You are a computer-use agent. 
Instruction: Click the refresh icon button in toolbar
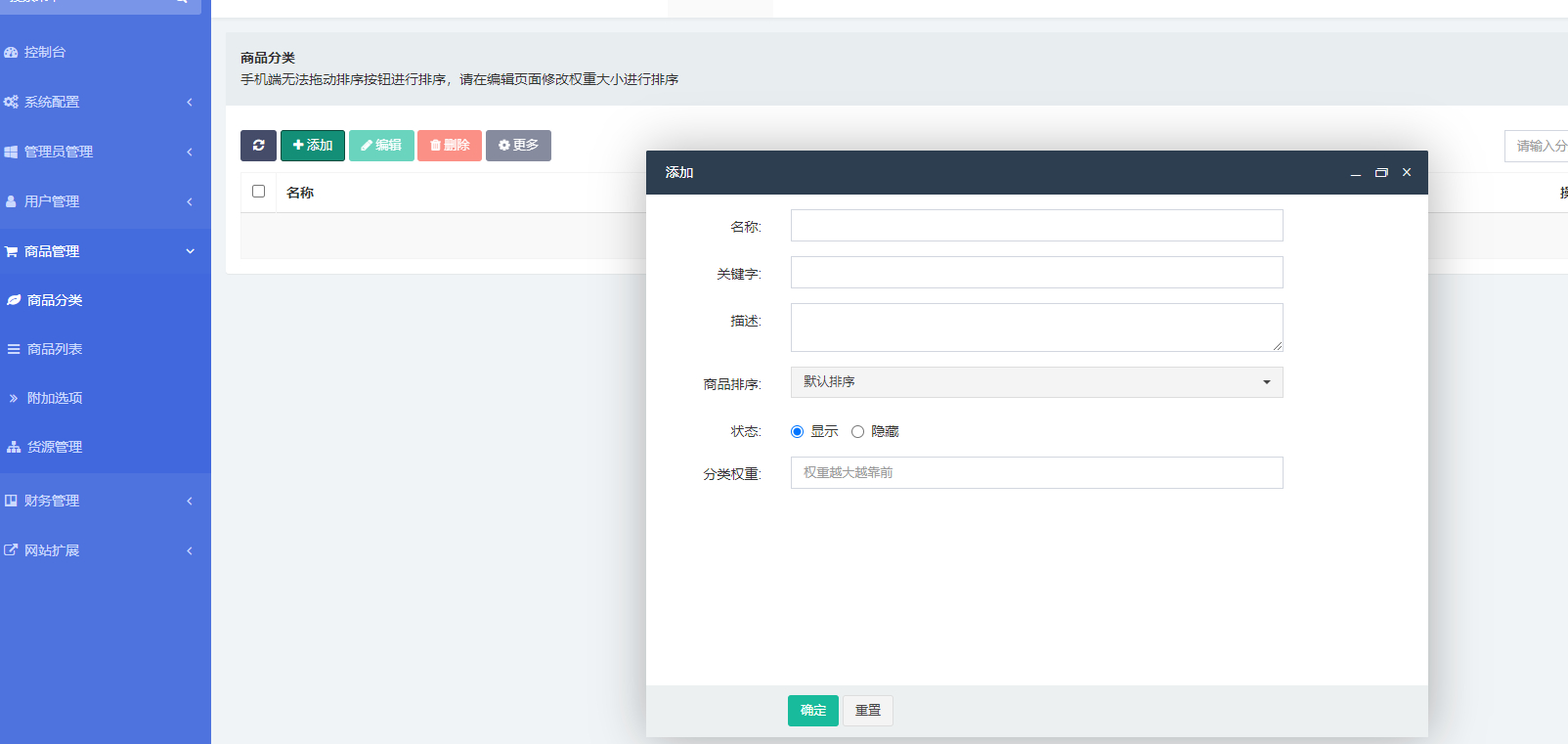tap(258, 145)
